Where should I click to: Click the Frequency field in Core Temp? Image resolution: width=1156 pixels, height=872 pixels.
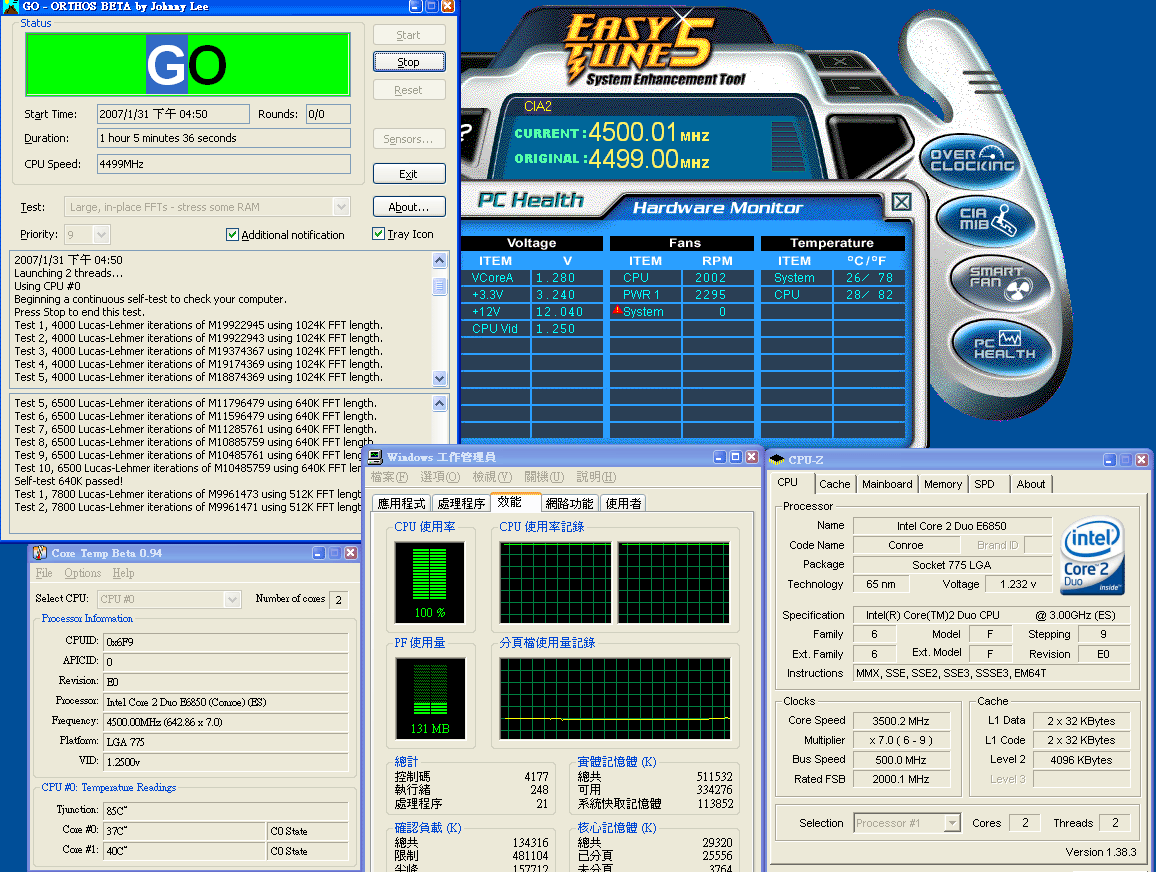(x=226, y=722)
